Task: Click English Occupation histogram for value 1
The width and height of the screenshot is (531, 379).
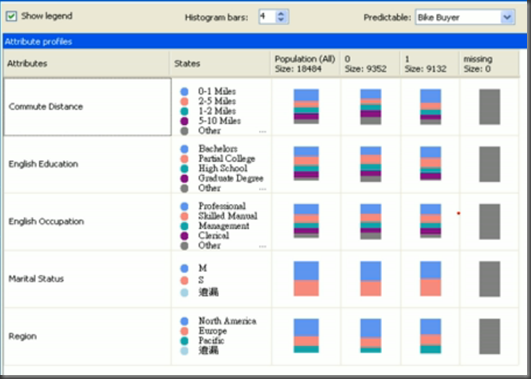Action: click(430, 221)
